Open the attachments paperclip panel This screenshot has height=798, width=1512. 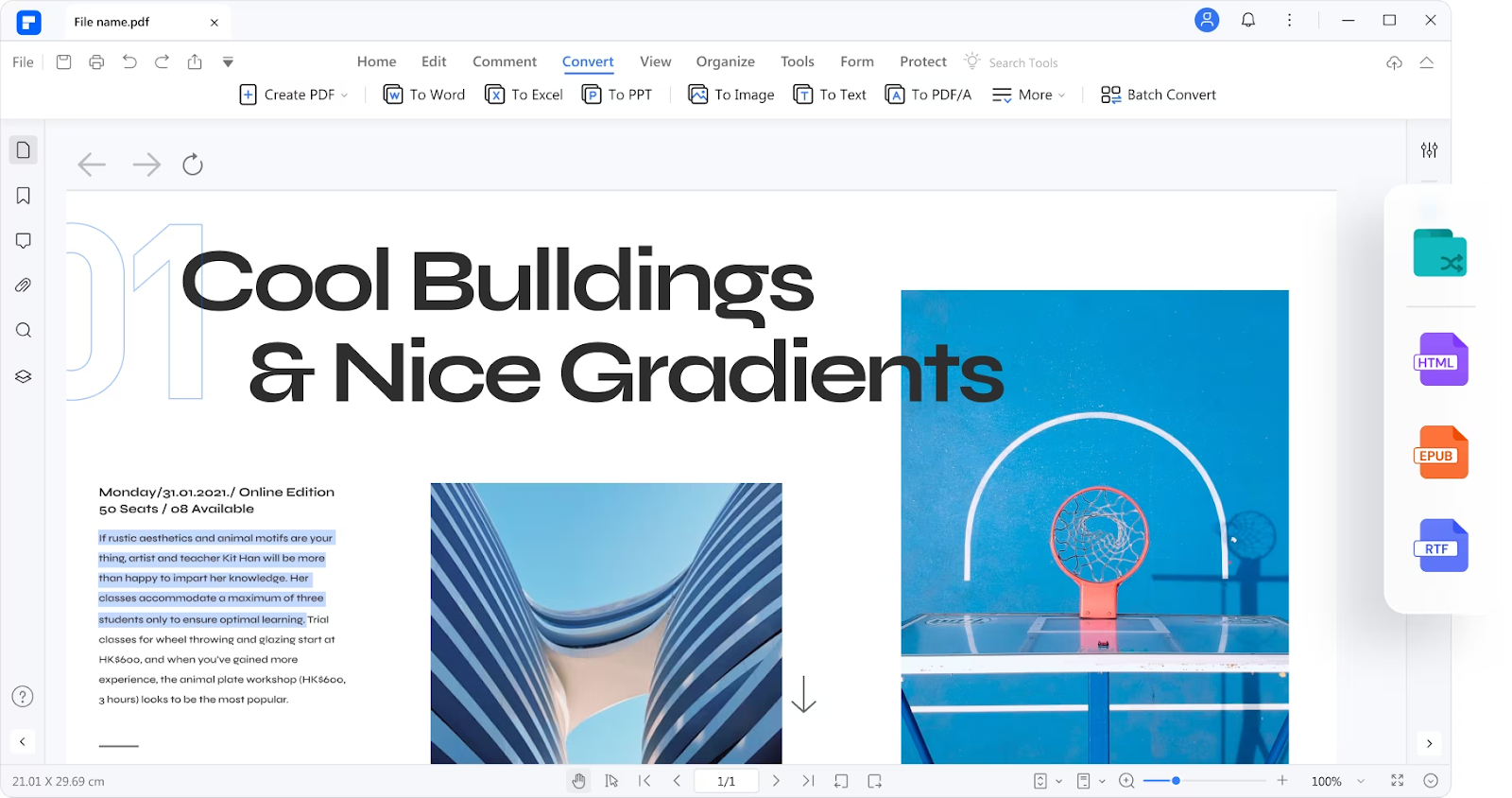click(x=24, y=286)
